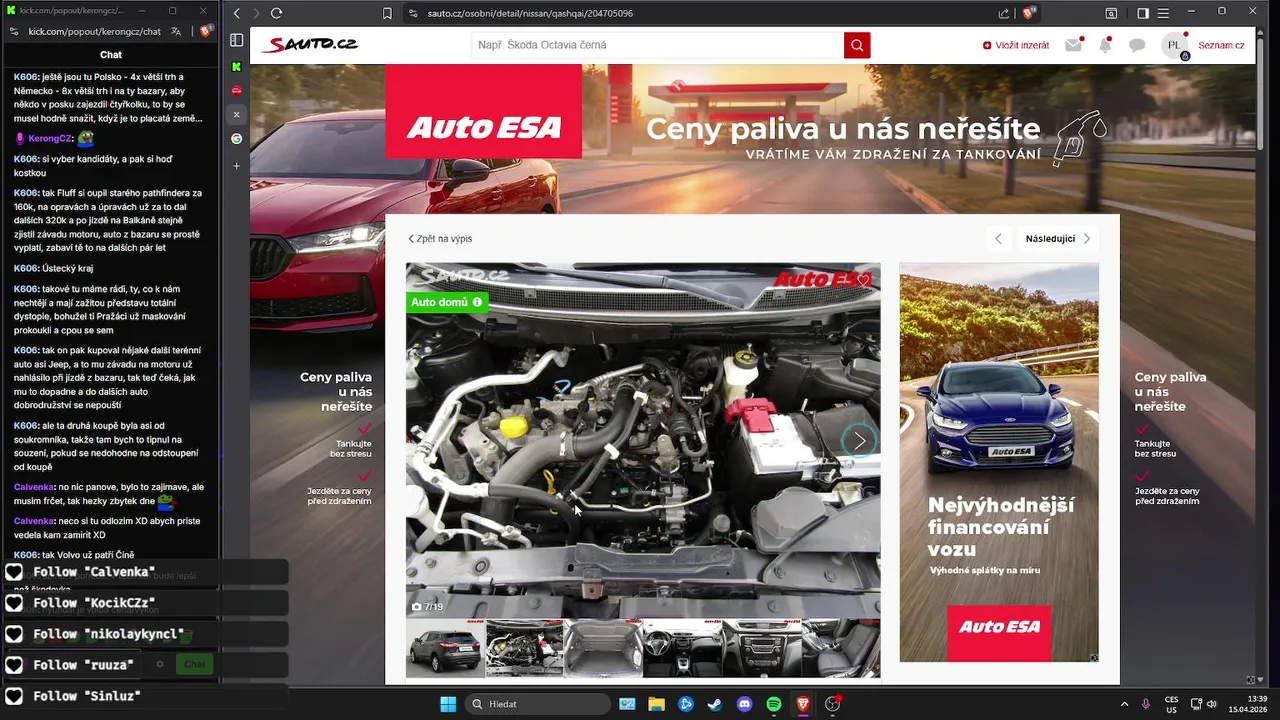This screenshot has width=1280, height=720.
Task: Go back via Zpět na výpis
Action: click(x=440, y=239)
